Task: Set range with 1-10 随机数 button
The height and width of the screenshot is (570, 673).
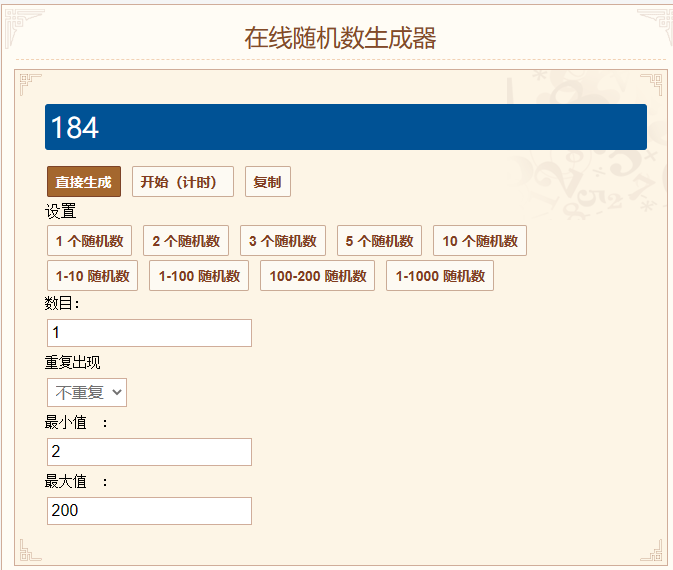Action: (x=92, y=276)
